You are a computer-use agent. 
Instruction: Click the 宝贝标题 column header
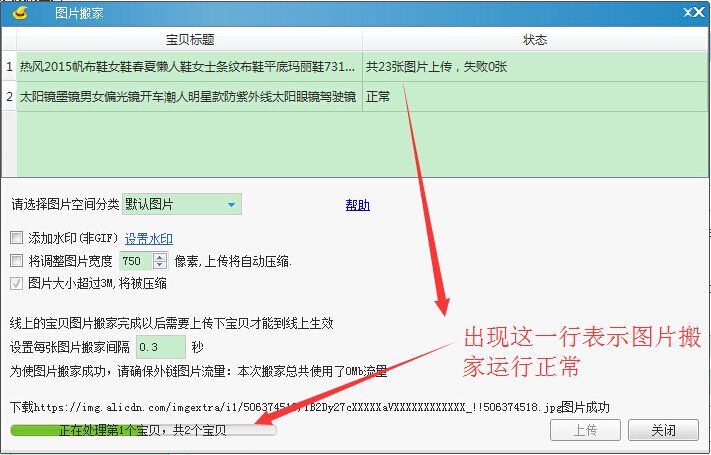pos(189,40)
